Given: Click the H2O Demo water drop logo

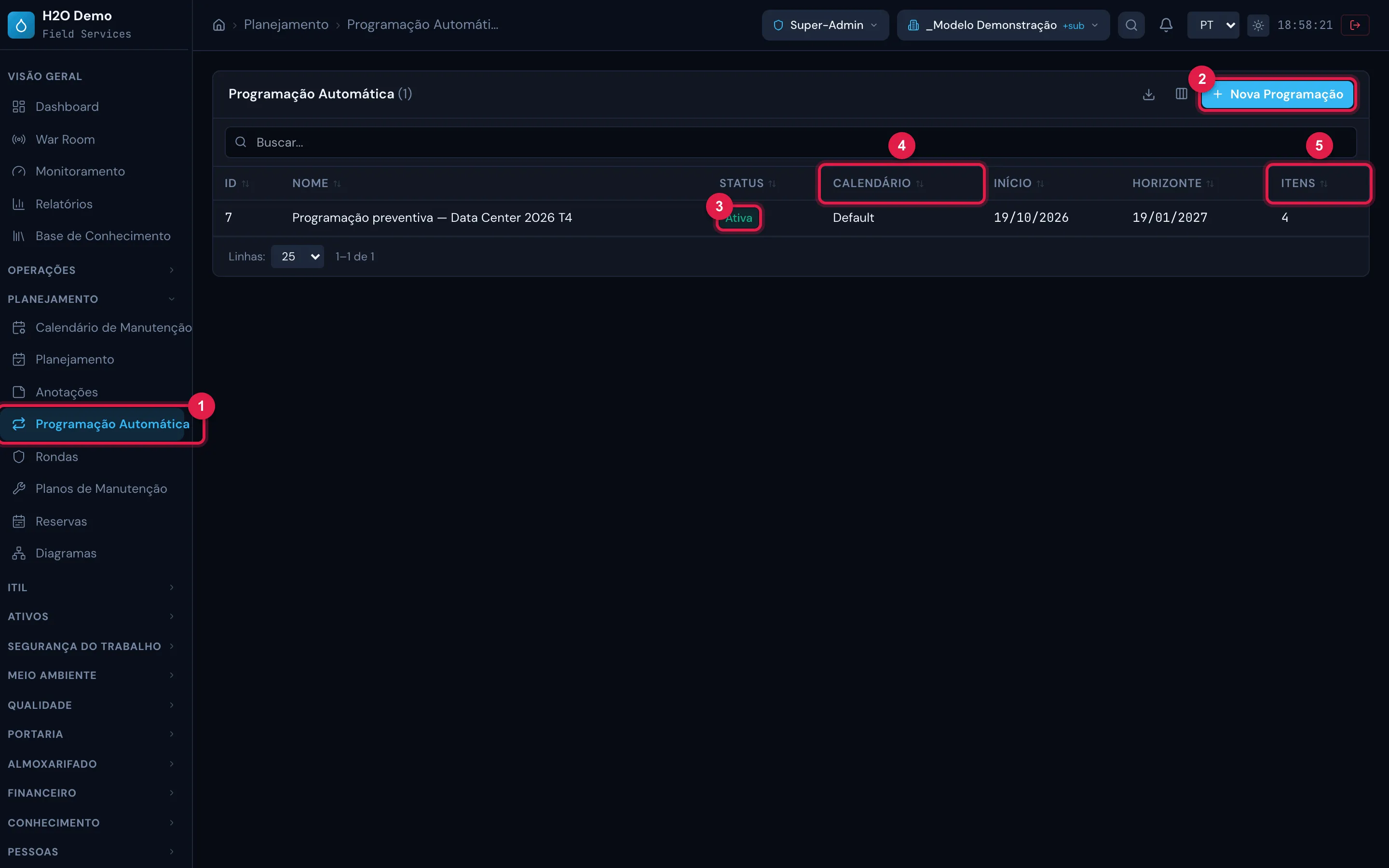Looking at the screenshot, I should point(21,25).
